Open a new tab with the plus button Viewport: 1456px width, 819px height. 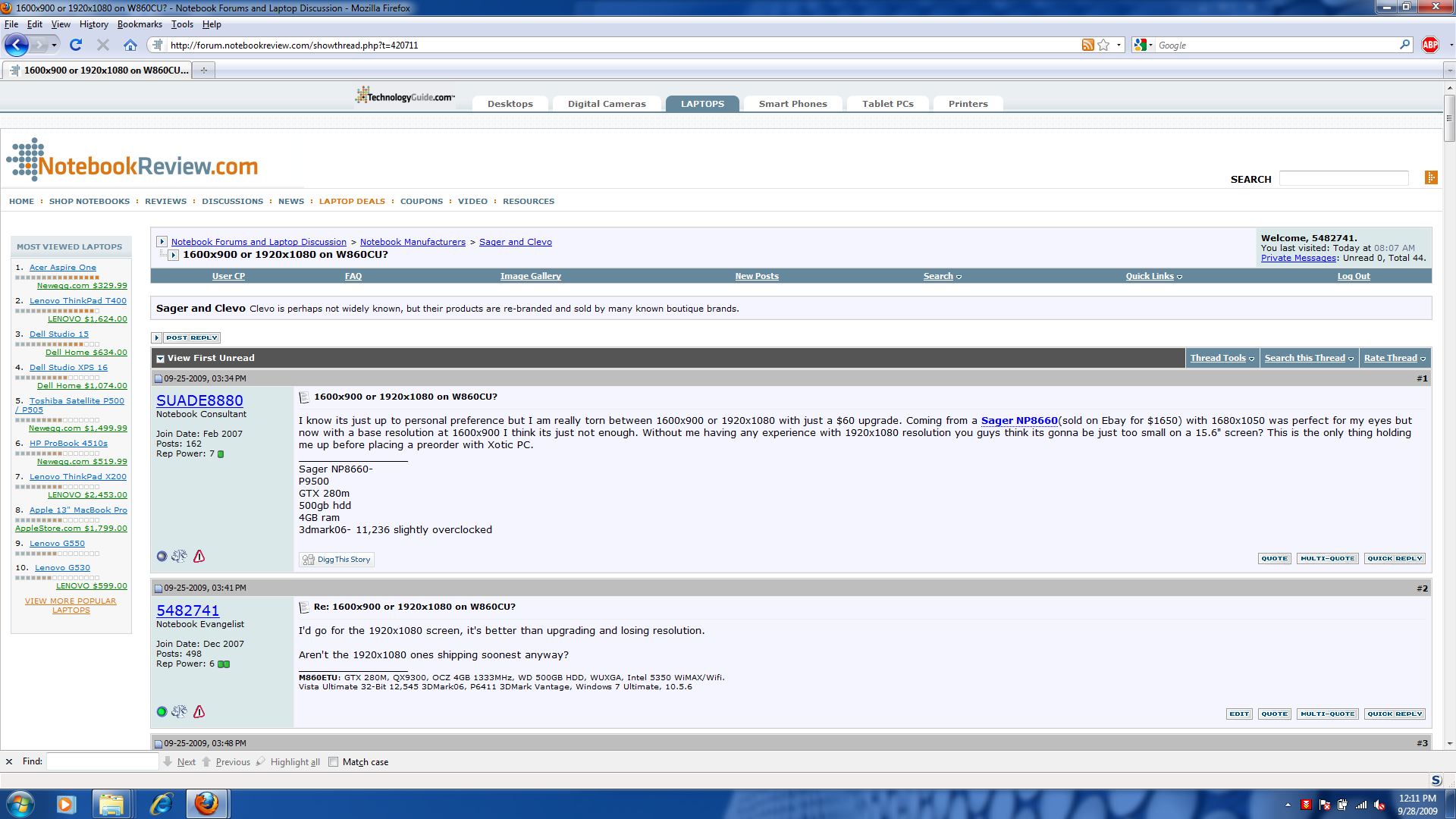[203, 71]
